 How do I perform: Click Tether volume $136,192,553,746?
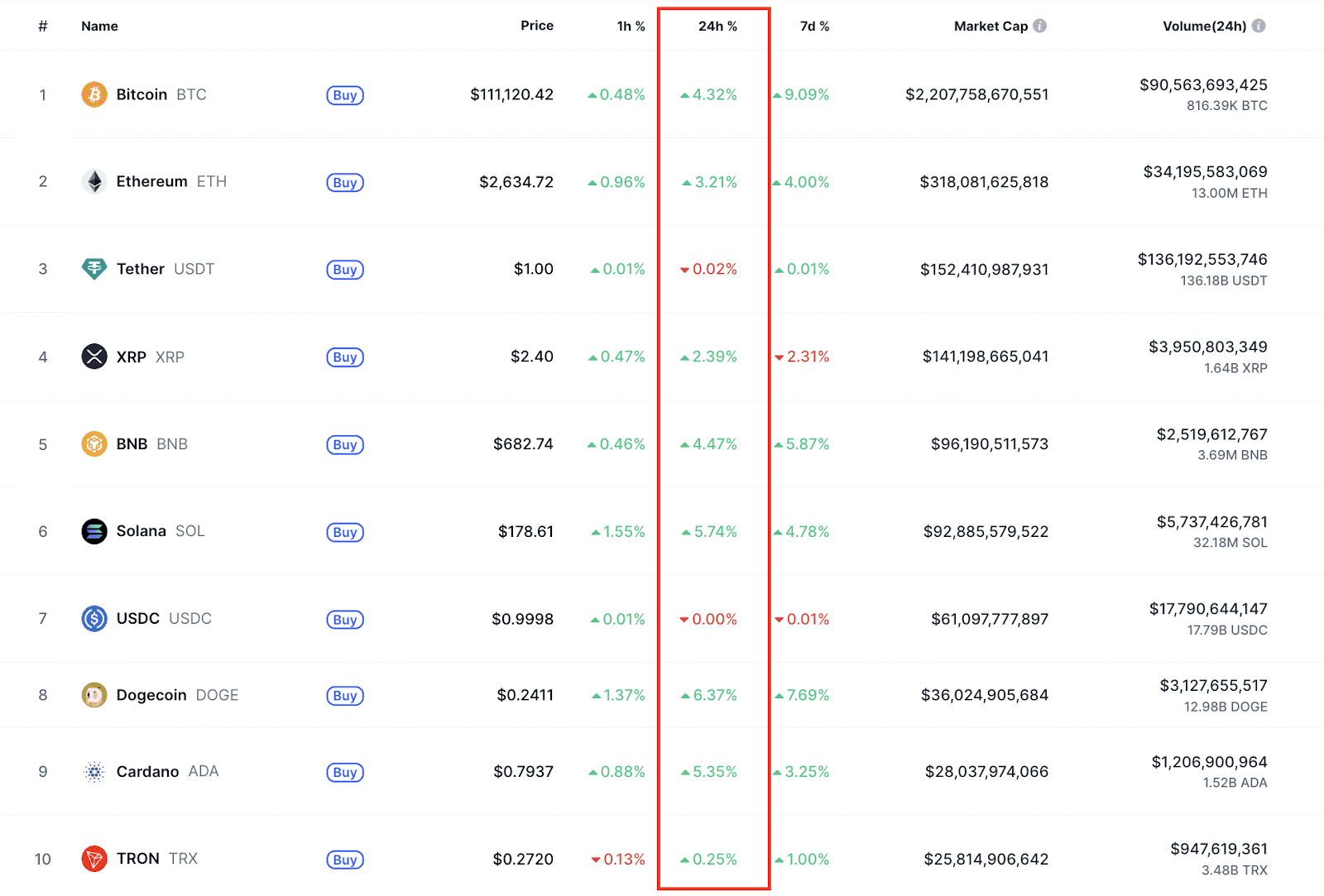tap(1202, 260)
